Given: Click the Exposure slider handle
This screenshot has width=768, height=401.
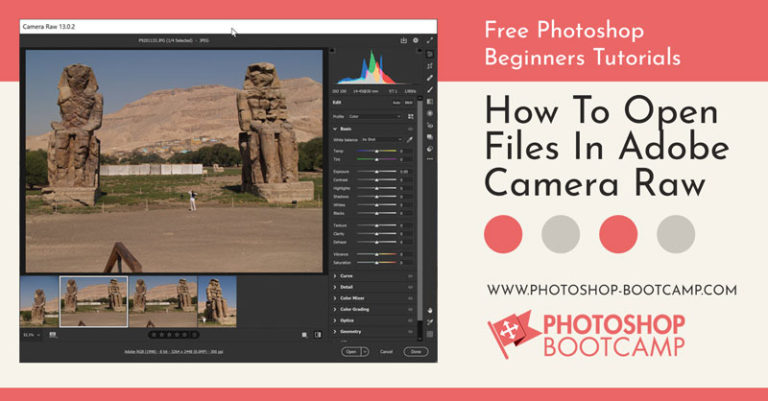Looking at the screenshot, I should click(x=377, y=172).
